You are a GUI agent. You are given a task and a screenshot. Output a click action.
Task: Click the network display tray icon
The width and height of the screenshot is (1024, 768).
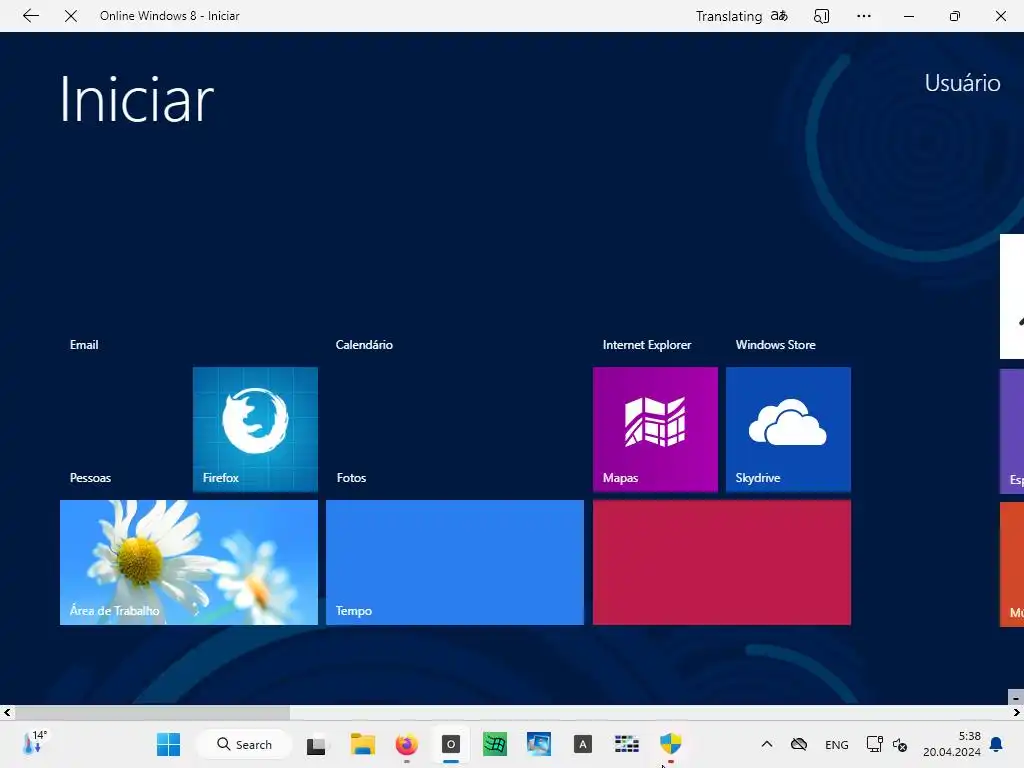click(x=874, y=744)
